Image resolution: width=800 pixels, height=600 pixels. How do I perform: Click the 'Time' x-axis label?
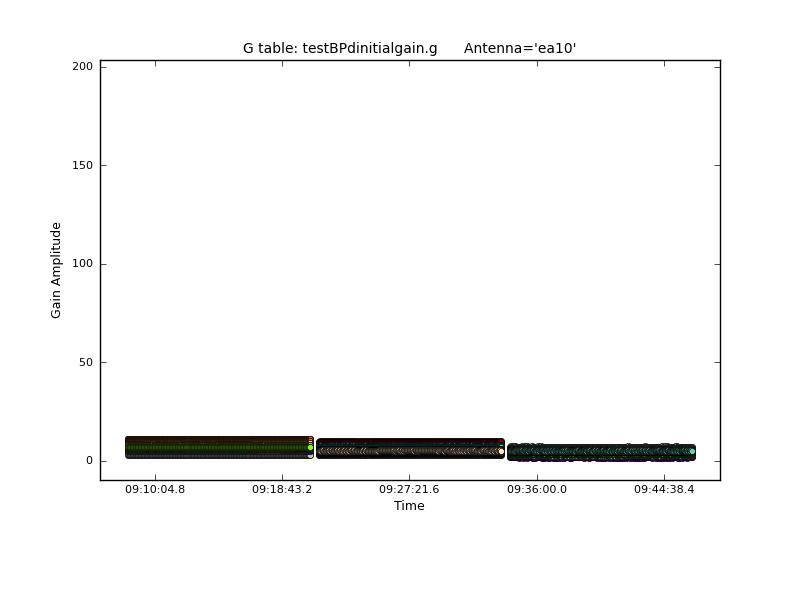pyautogui.click(x=409, y=506)
